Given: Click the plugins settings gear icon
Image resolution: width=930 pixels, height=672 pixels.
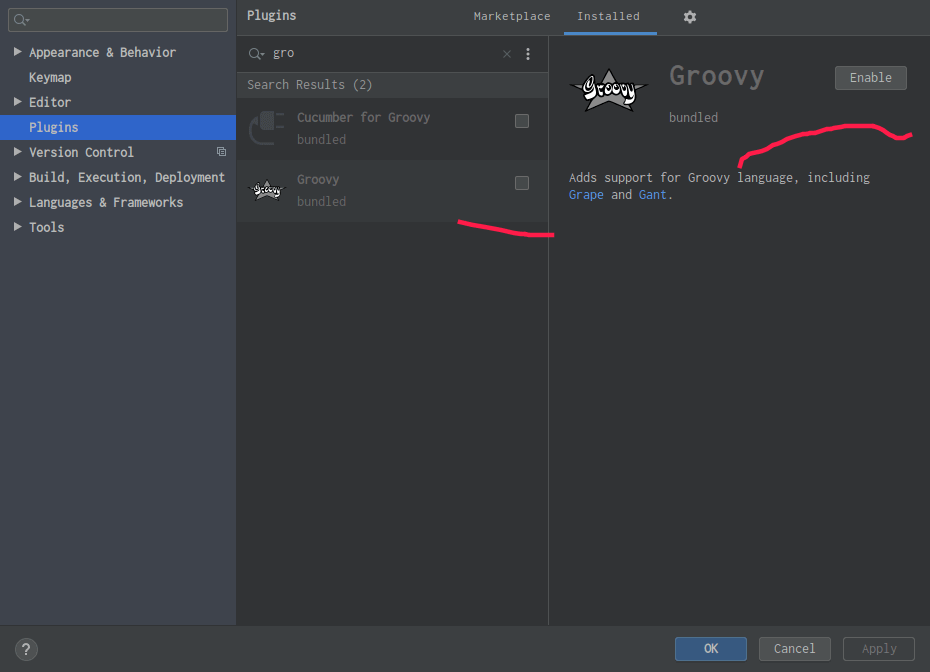Looking at the screenshot, I should pyautogui.click(x=689, y=17).
